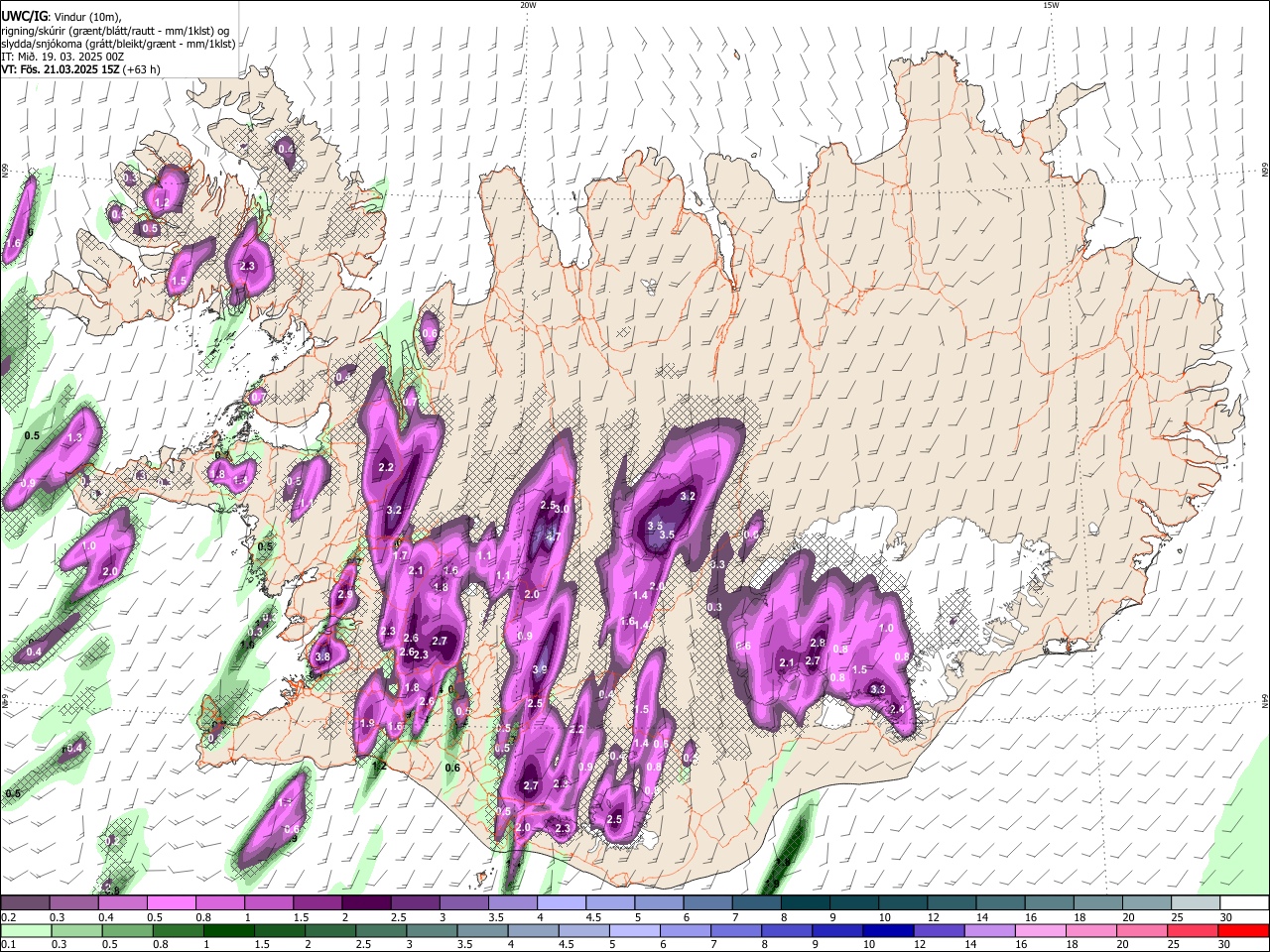Click the 20W longitude label at the top
Screen dimensions: 1270x952
(x=528, y=5)
